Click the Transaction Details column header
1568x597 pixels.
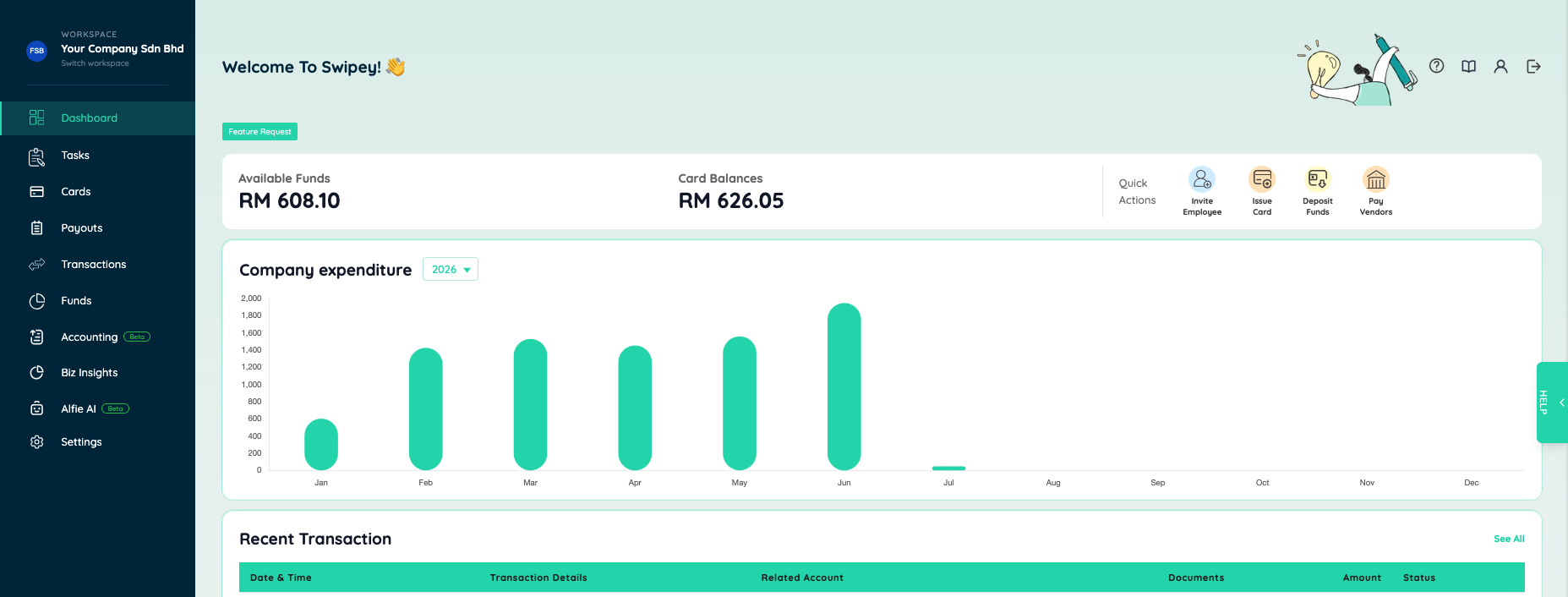coord(538,578)
